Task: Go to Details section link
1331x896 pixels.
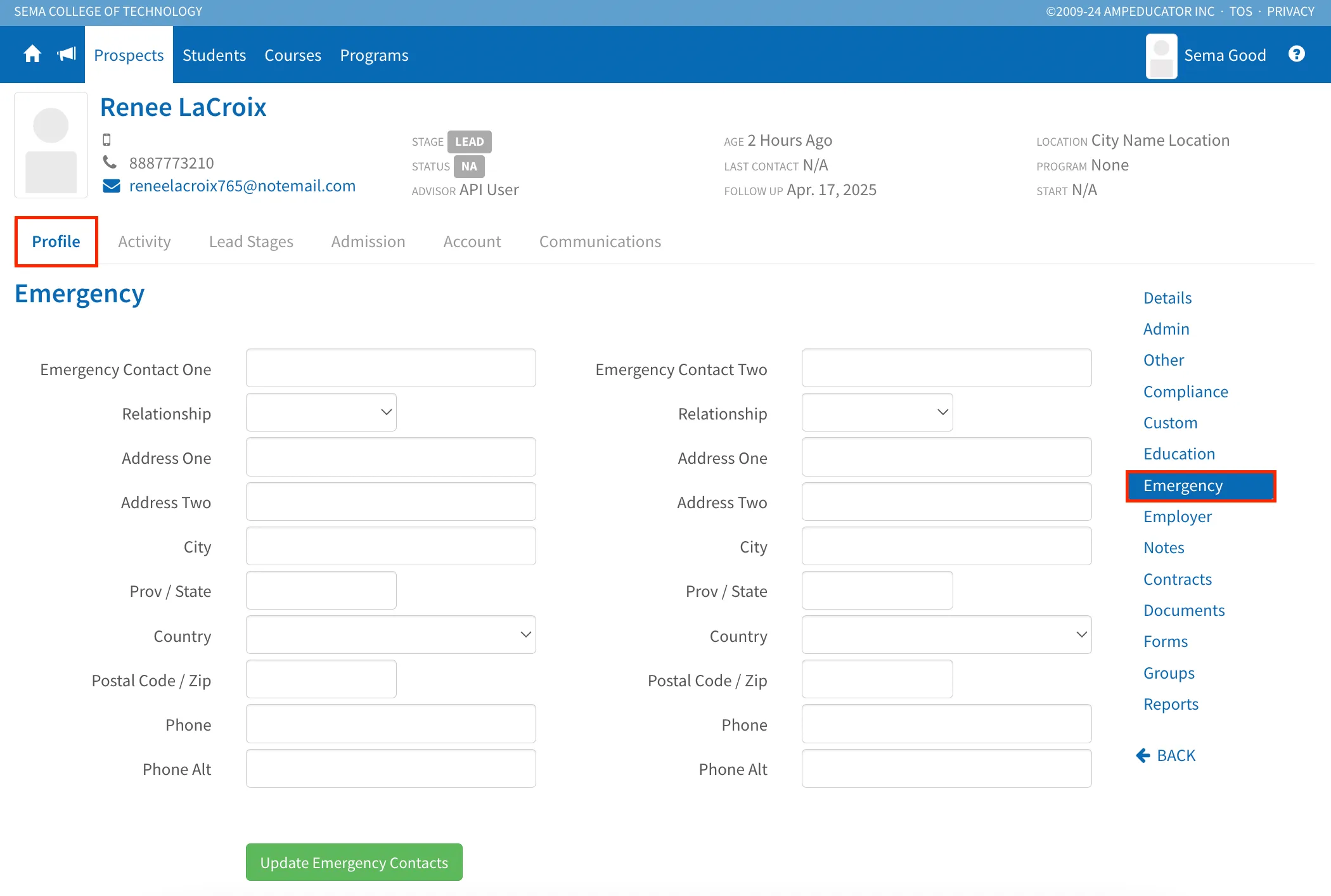Action: point(1167,298)
